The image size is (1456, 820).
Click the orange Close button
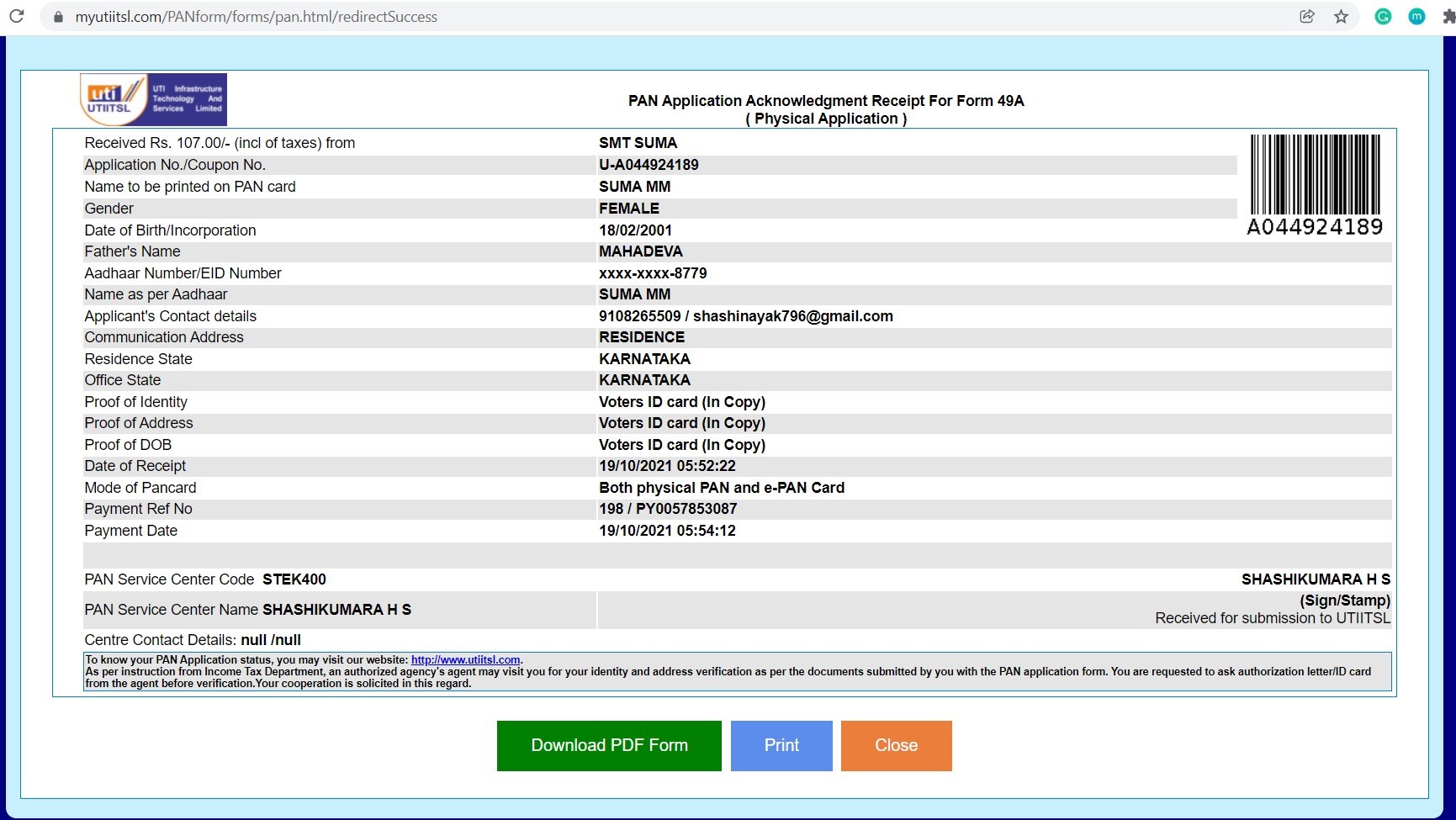click(896, 745)
